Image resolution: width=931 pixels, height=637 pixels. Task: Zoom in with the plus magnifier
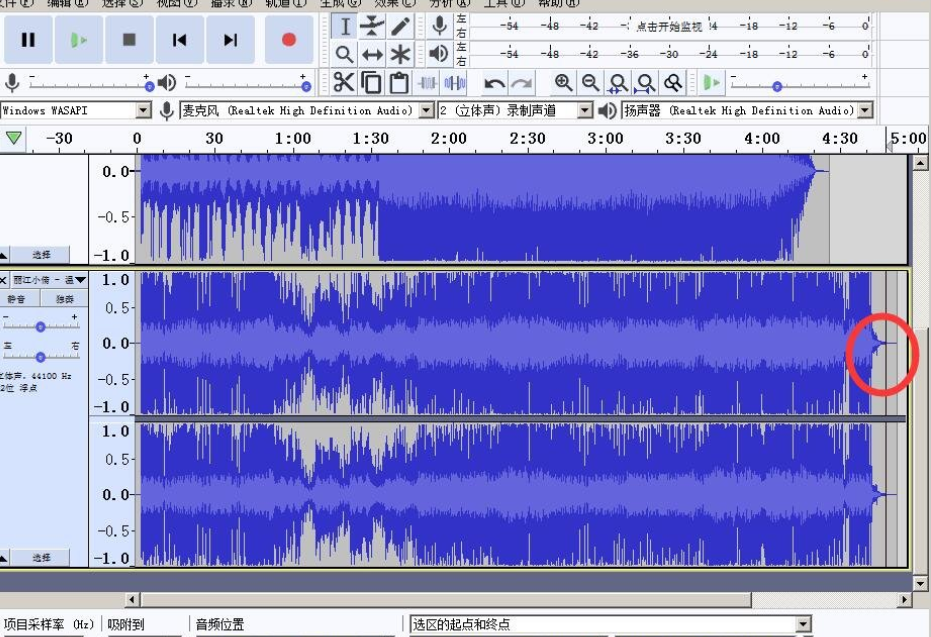563,83
